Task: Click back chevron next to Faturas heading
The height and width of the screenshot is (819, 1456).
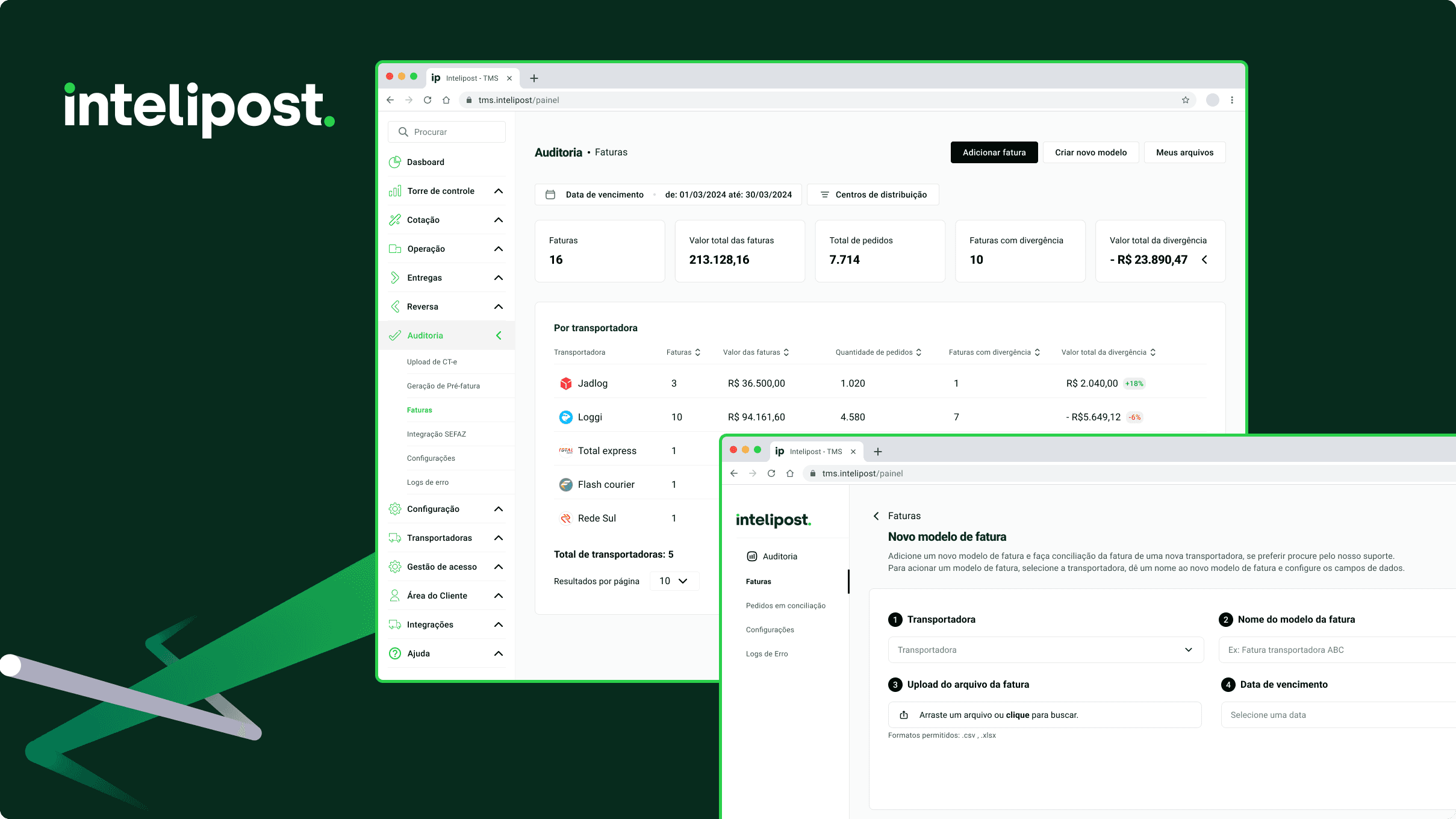Action: coord(876,516)
